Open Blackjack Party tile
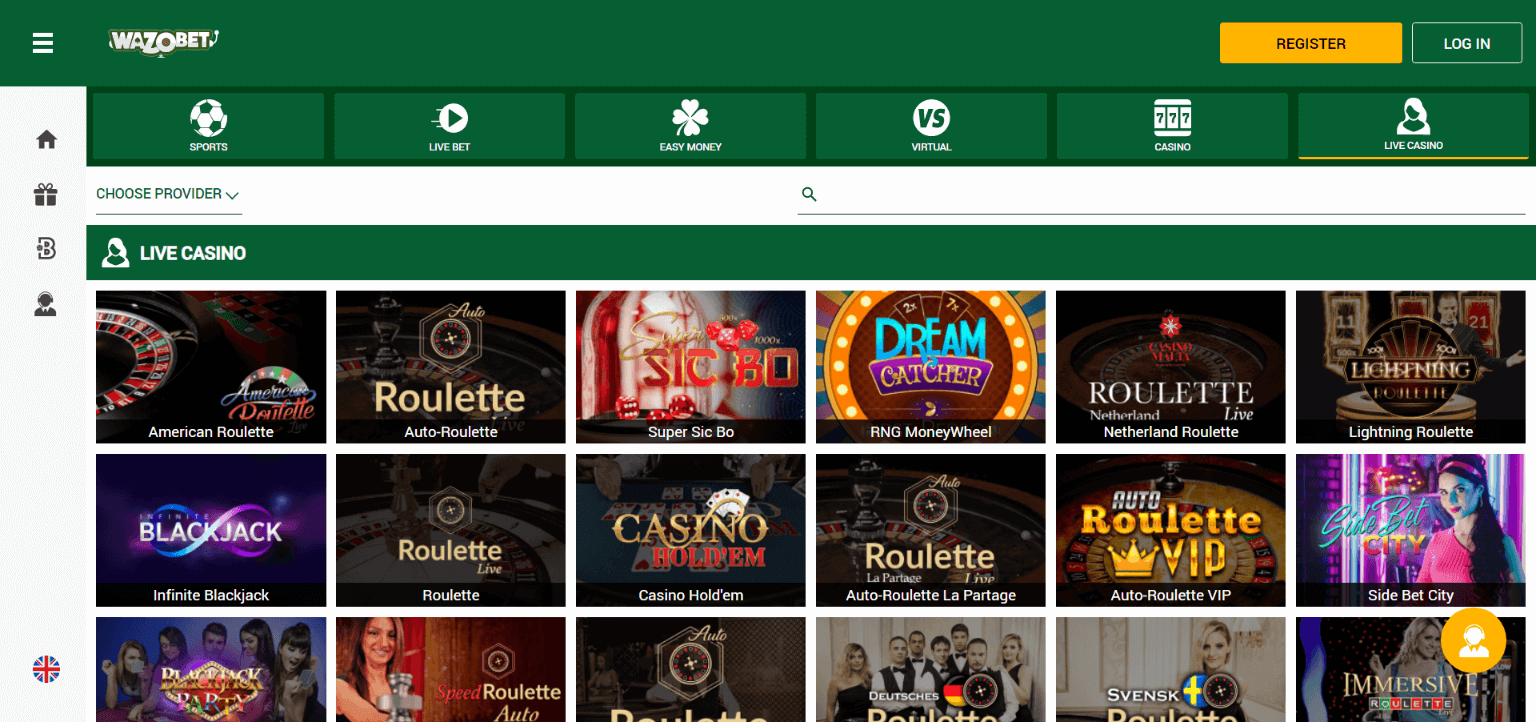1536x722 pixels. pos(211,670)
